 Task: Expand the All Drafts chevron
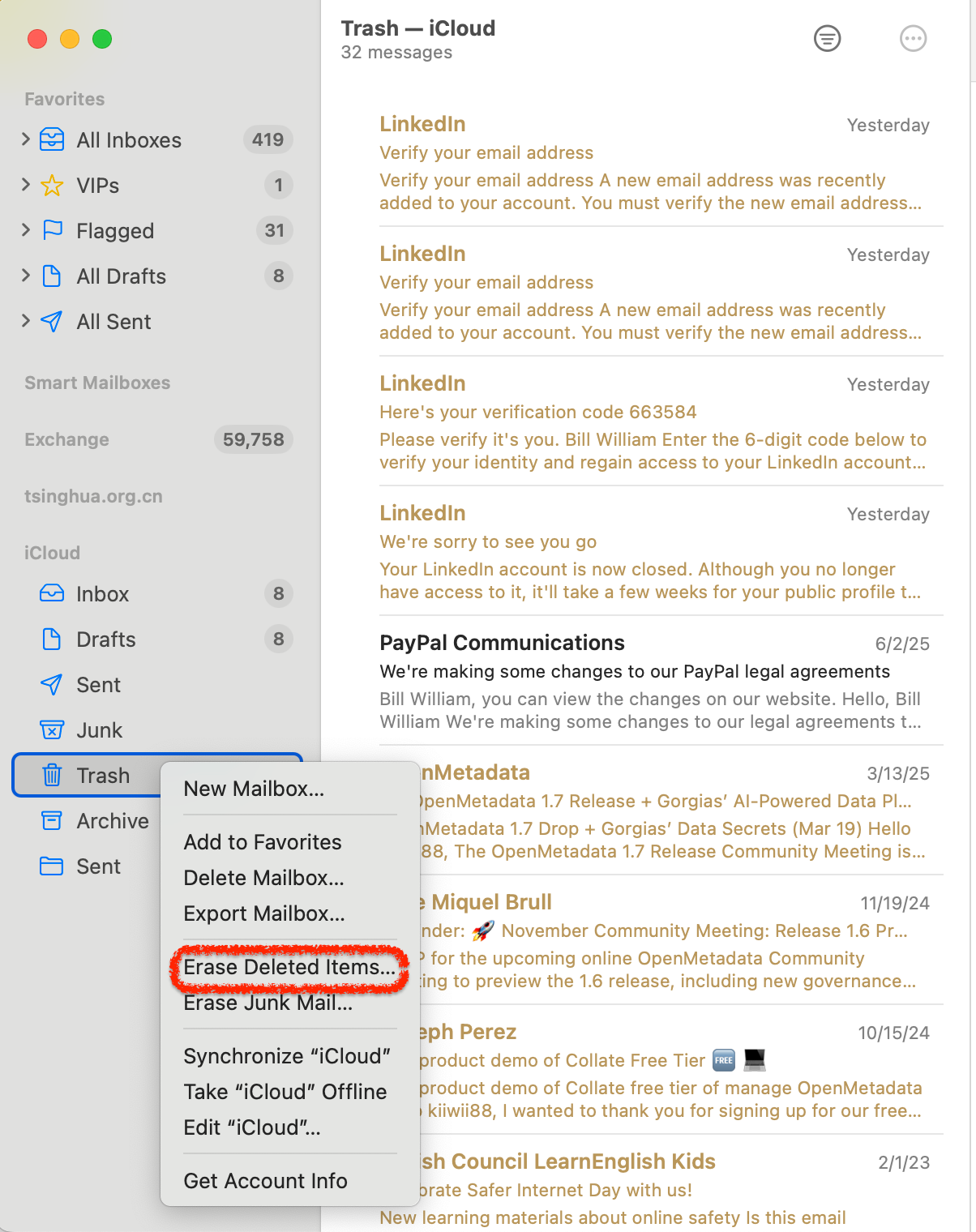26,276
